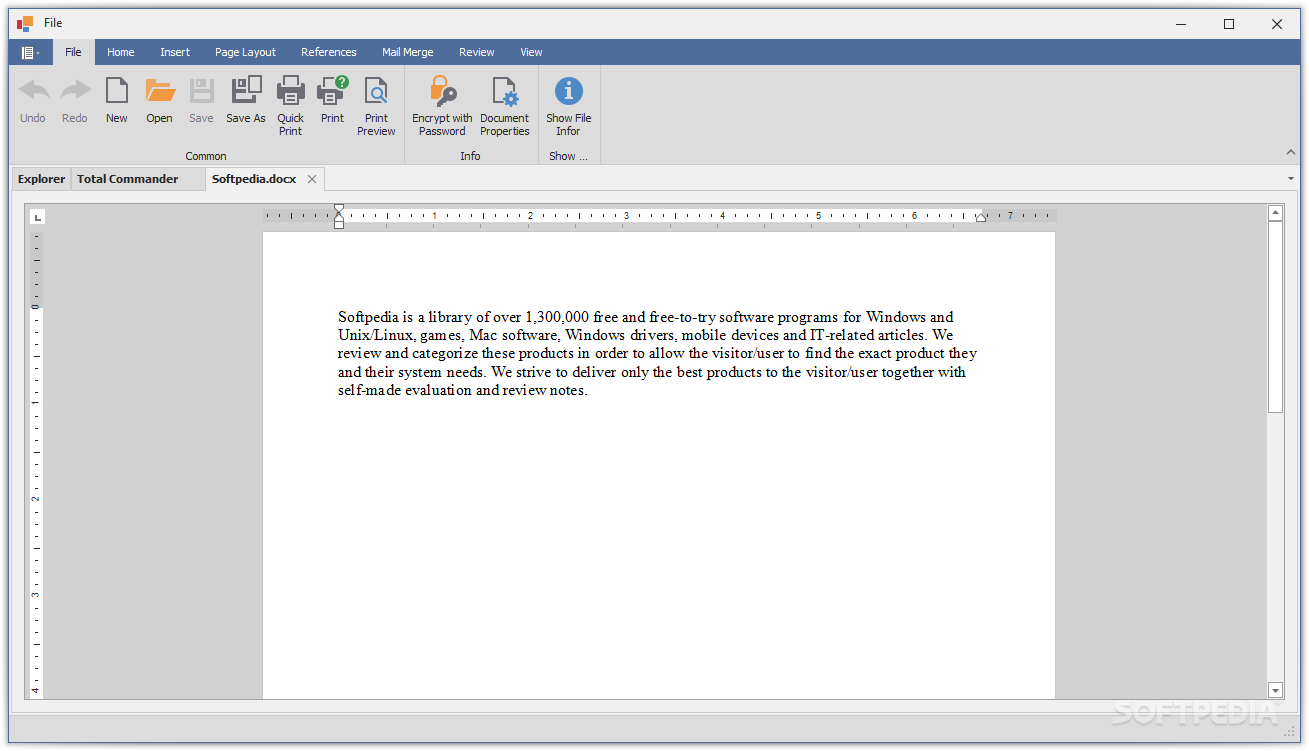Click the first line indent marker on ruler
This screenshot has height=751, width=1309.
click(x=339, y=209)
